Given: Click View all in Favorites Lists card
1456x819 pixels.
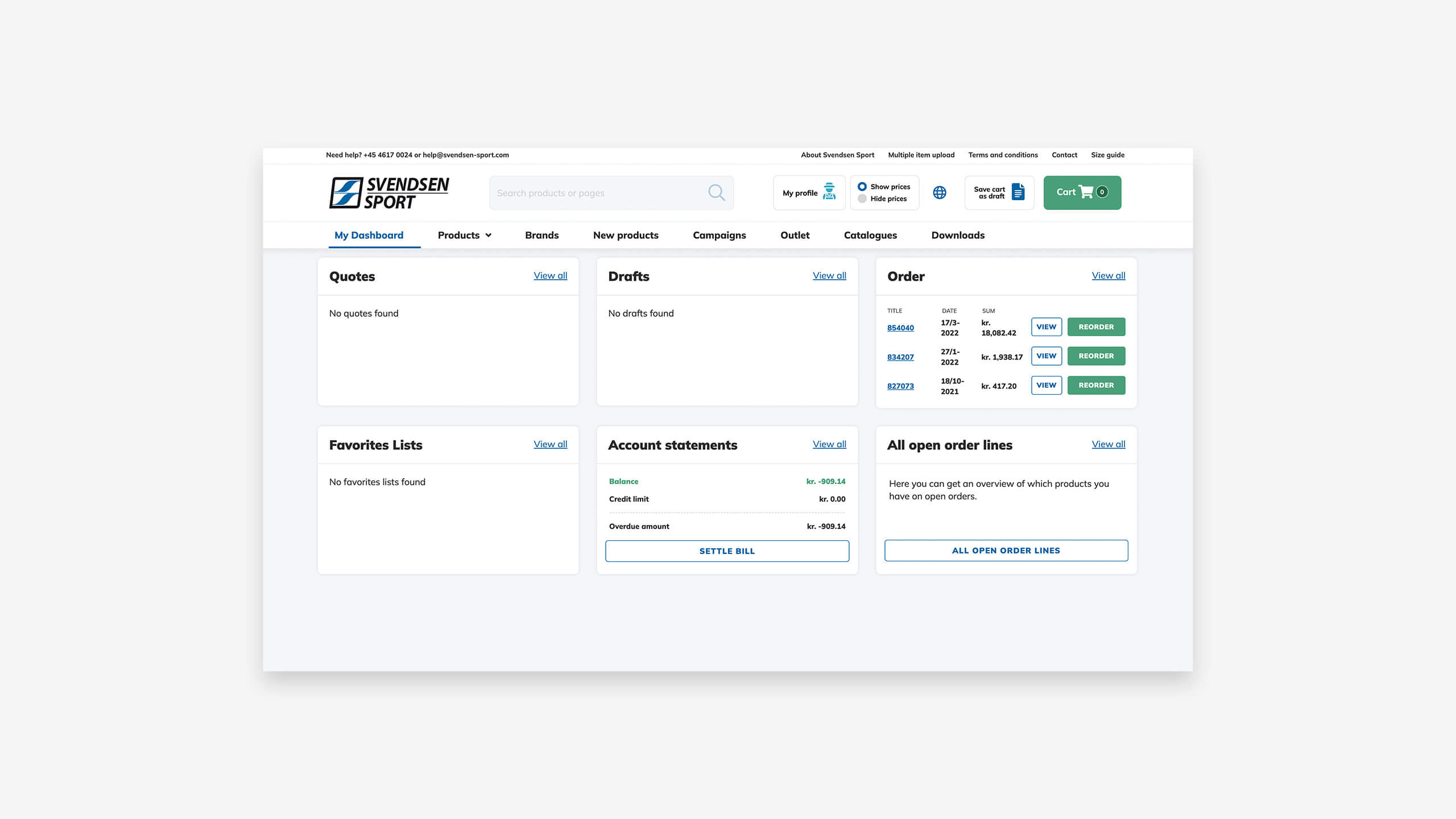Looking at the screenshot, I should click(x=551, y=444).
